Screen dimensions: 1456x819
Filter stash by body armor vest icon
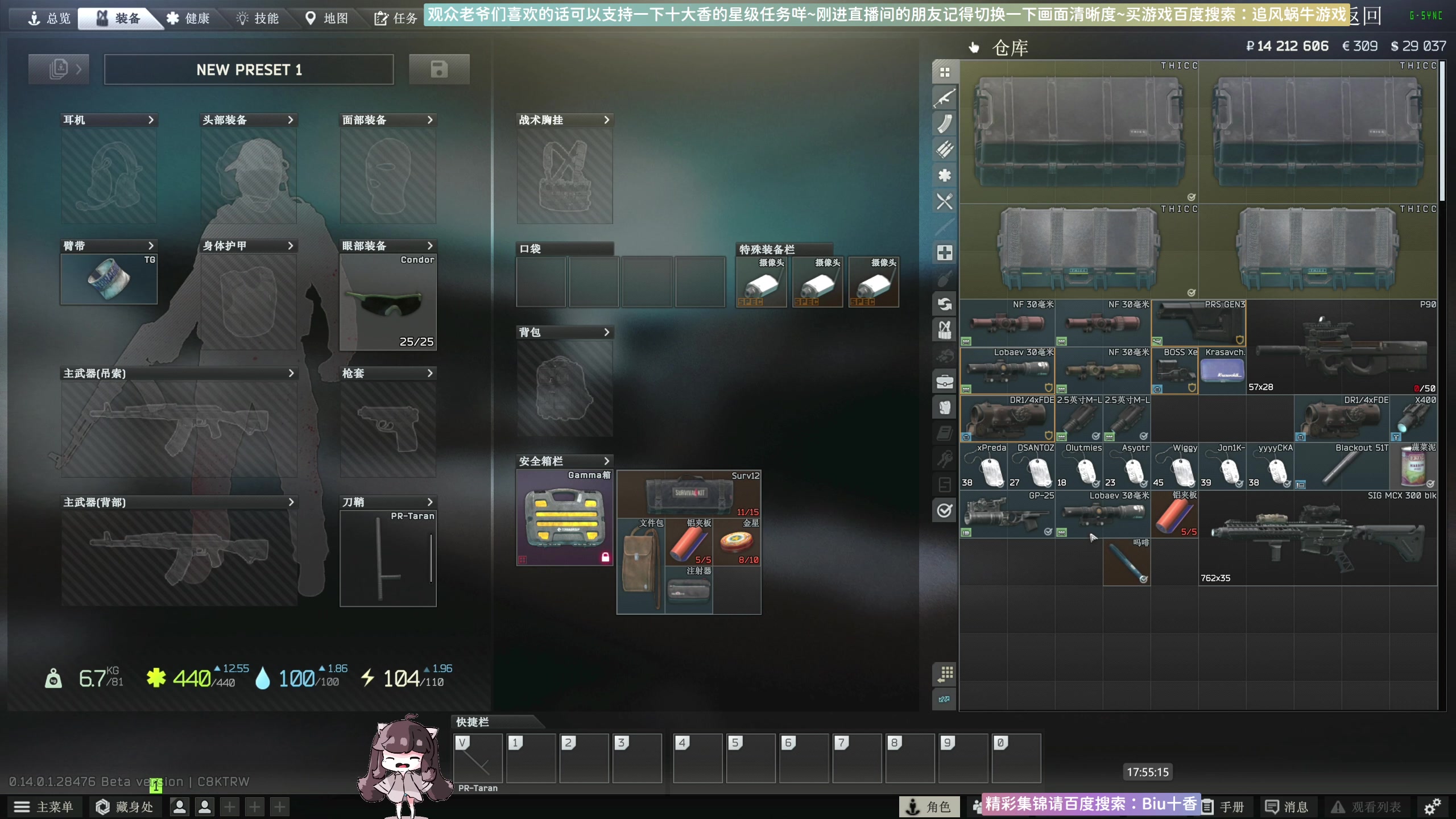(945, 407)
